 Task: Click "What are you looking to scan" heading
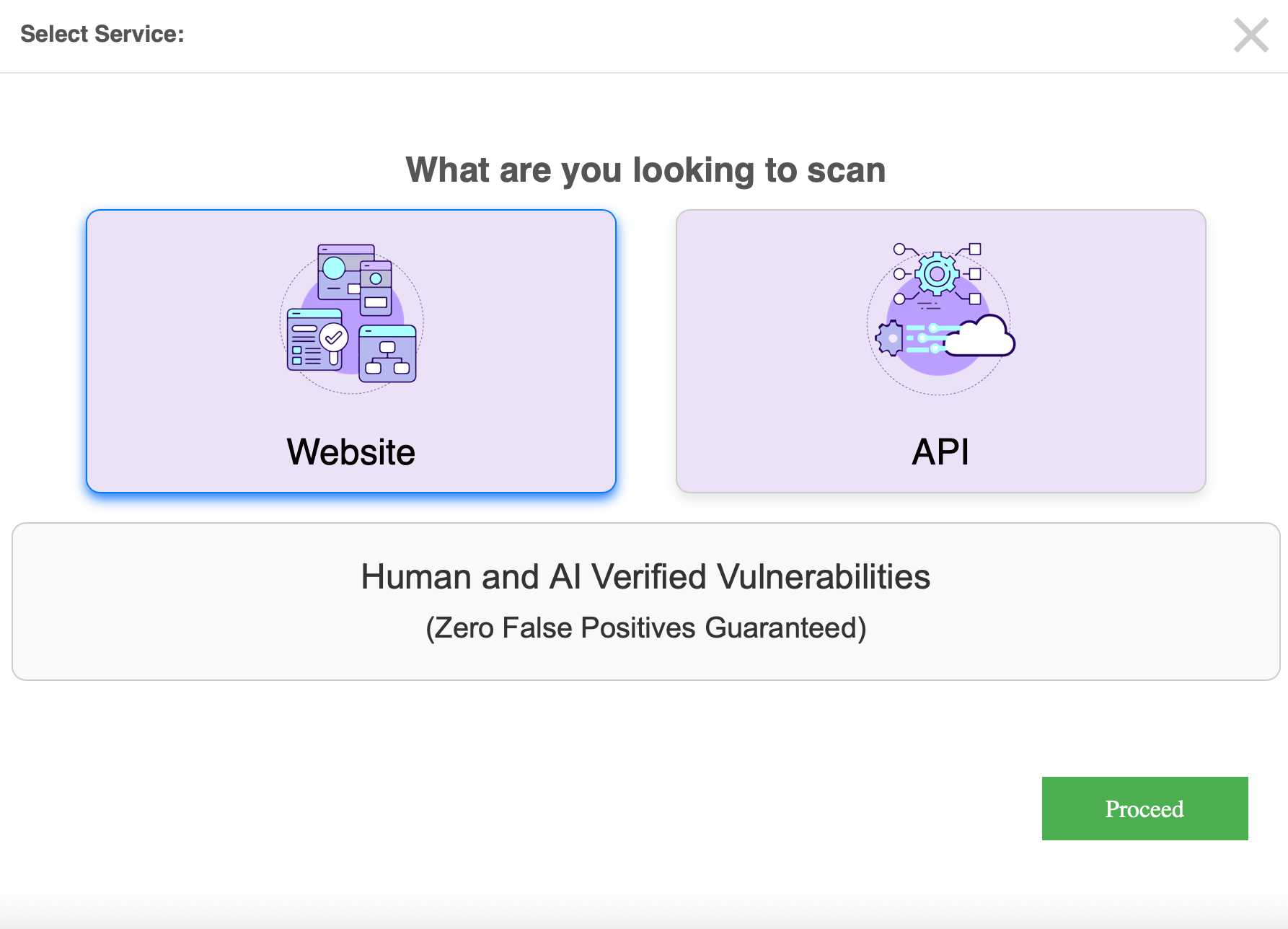tap(645, 170)
